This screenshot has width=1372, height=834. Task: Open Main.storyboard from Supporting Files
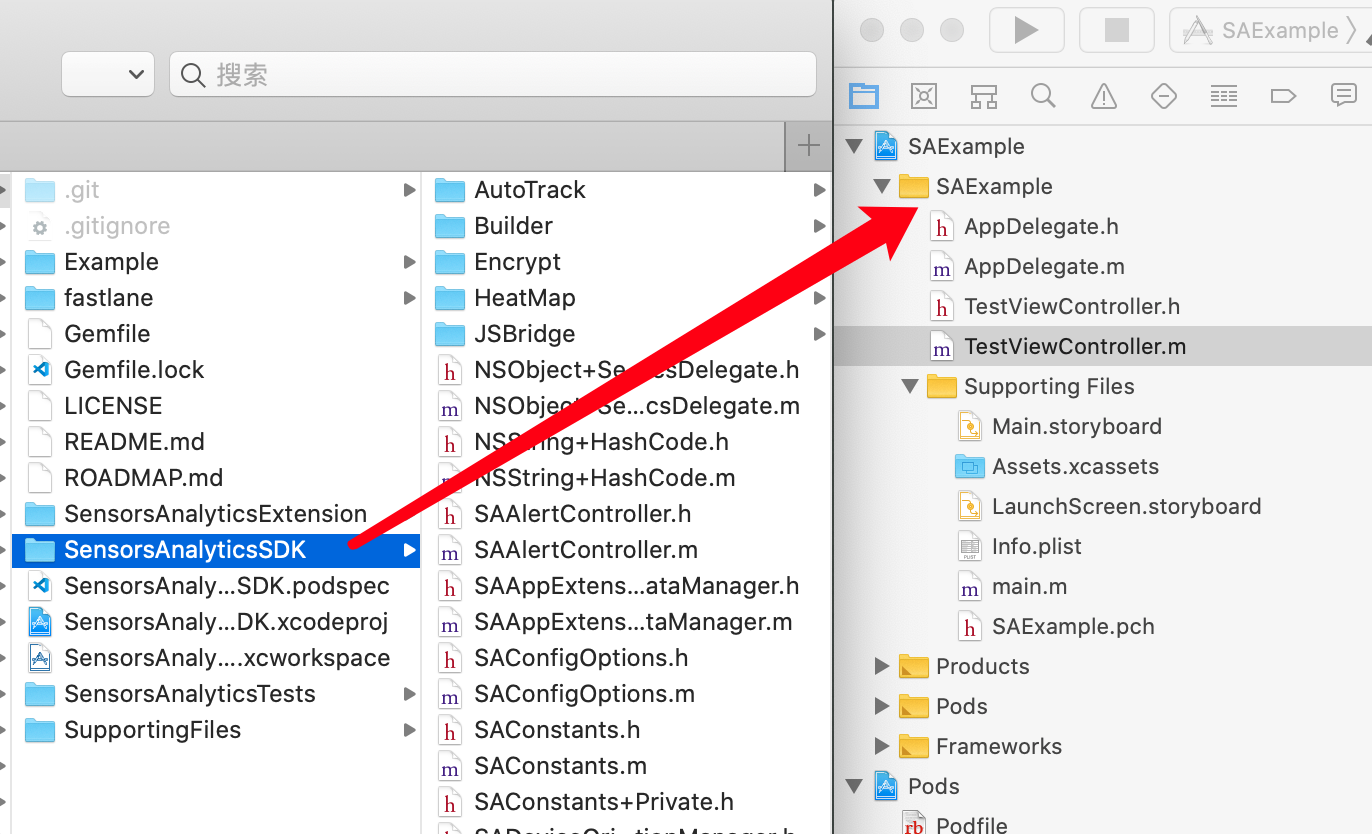1075,426
